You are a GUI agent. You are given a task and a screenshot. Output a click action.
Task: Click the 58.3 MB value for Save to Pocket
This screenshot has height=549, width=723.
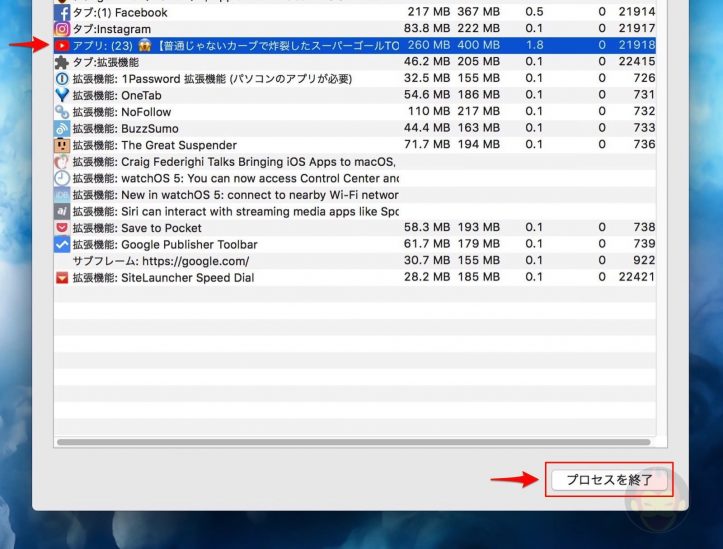click(x=427, y=227)
